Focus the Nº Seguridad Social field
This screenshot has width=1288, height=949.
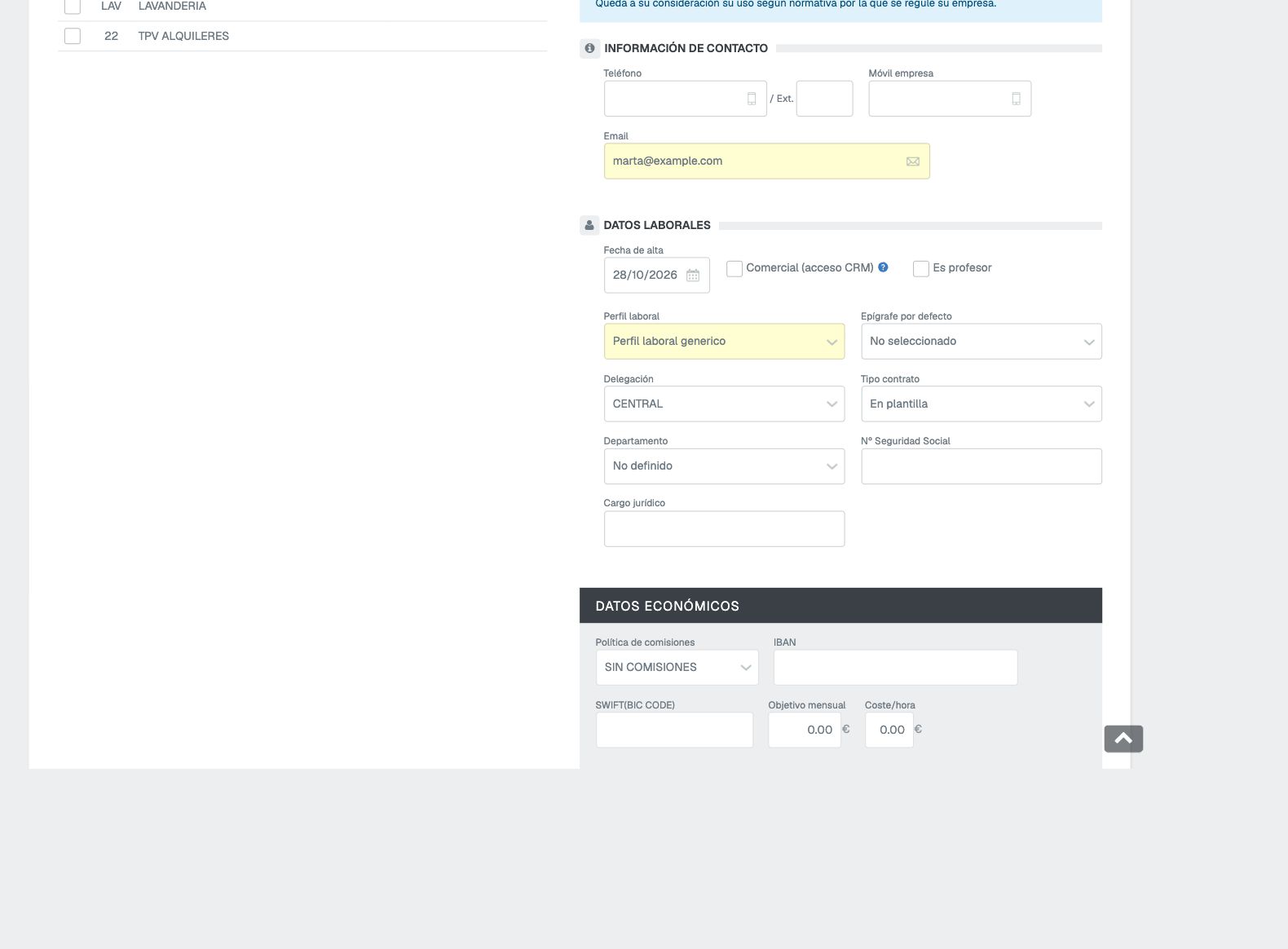coord(981,466)
